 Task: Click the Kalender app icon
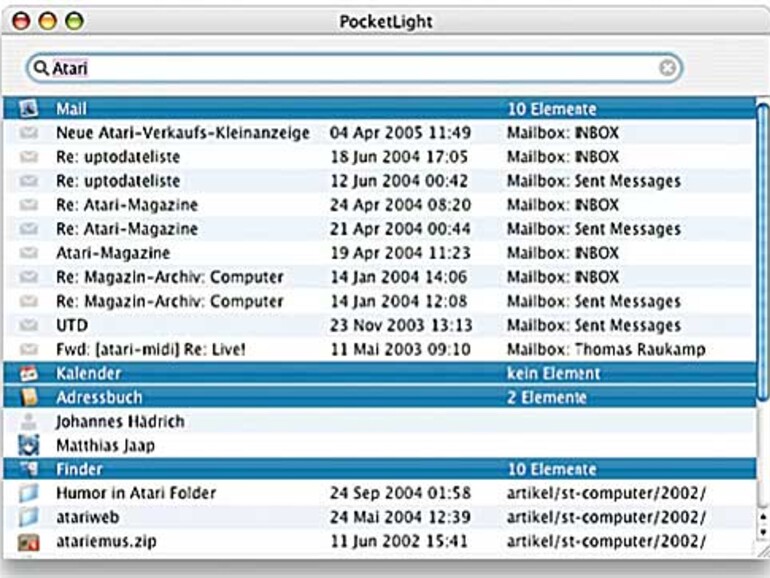point(28,374)
